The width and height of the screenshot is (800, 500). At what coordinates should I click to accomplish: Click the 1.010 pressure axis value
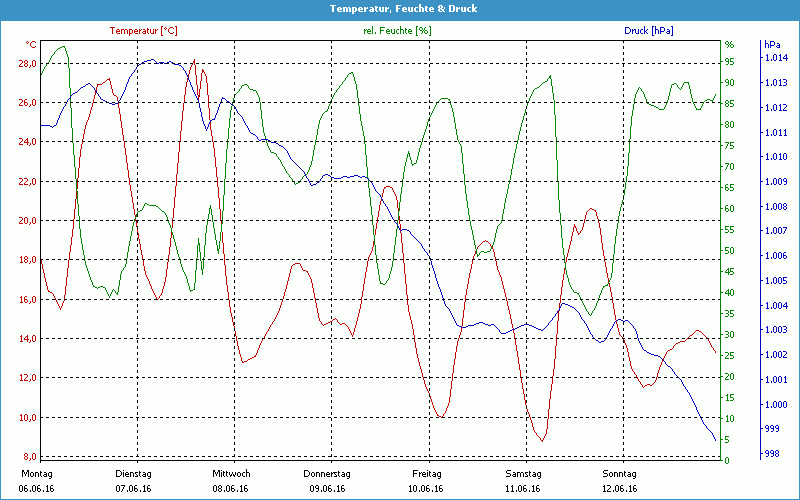click(x=777, y=157)
